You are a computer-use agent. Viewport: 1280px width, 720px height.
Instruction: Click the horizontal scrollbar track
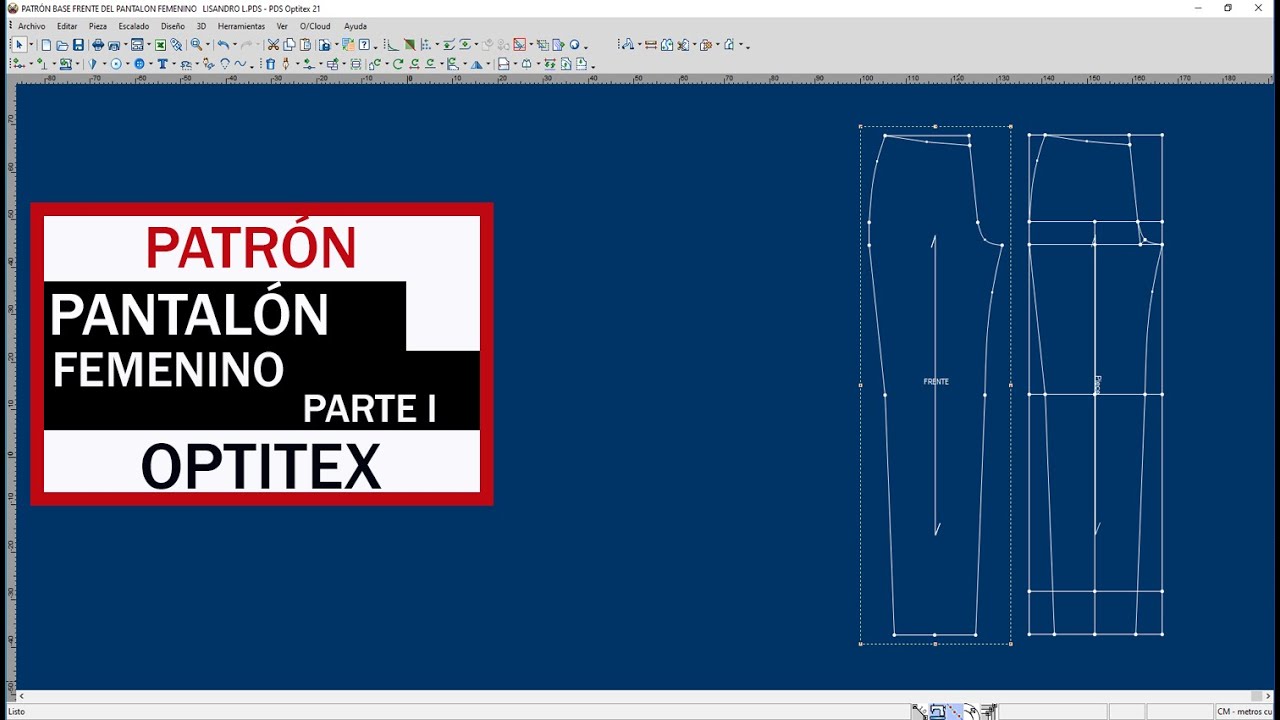pyautogui.click(x=640, y=696)
